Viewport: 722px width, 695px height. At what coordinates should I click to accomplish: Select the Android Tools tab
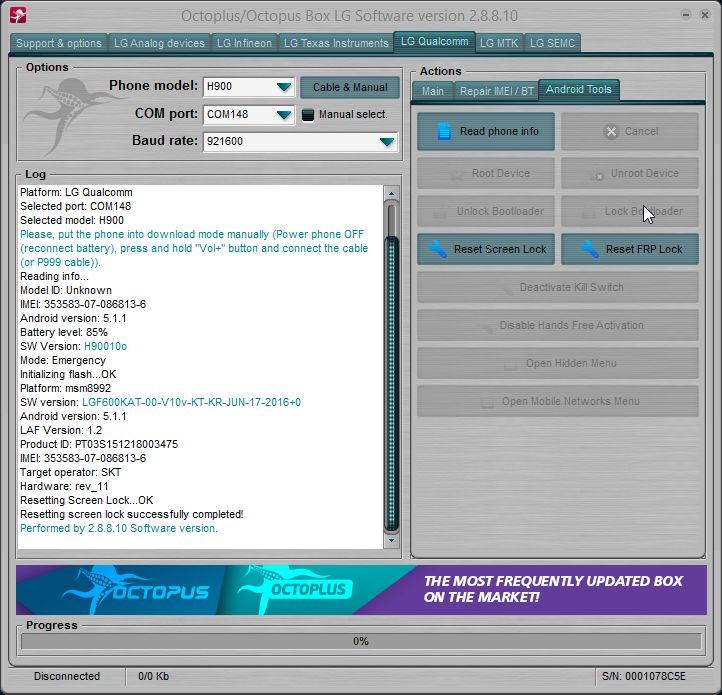[579, 89]
